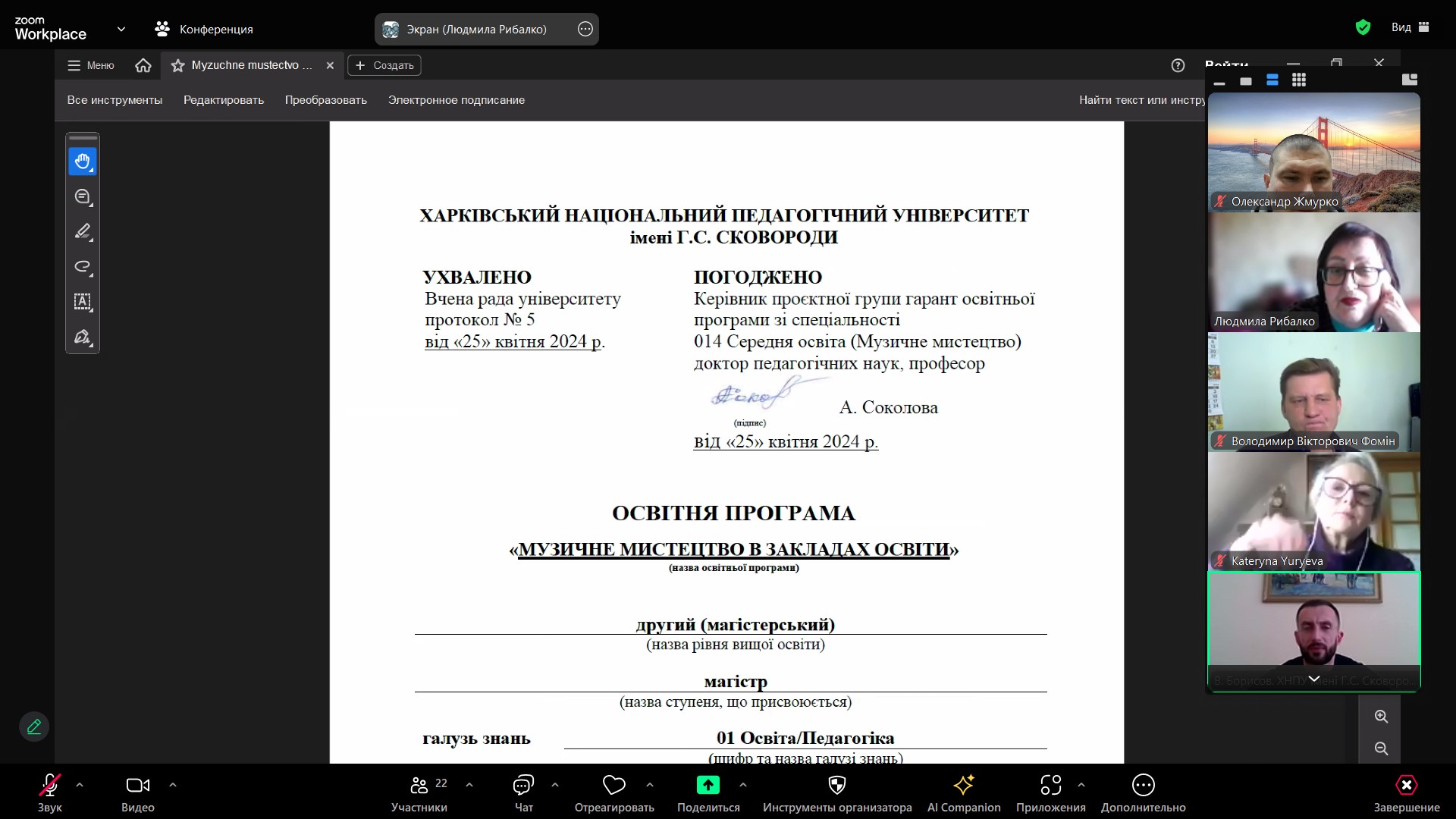Select the Highlighter pen tool

[83, 232]
